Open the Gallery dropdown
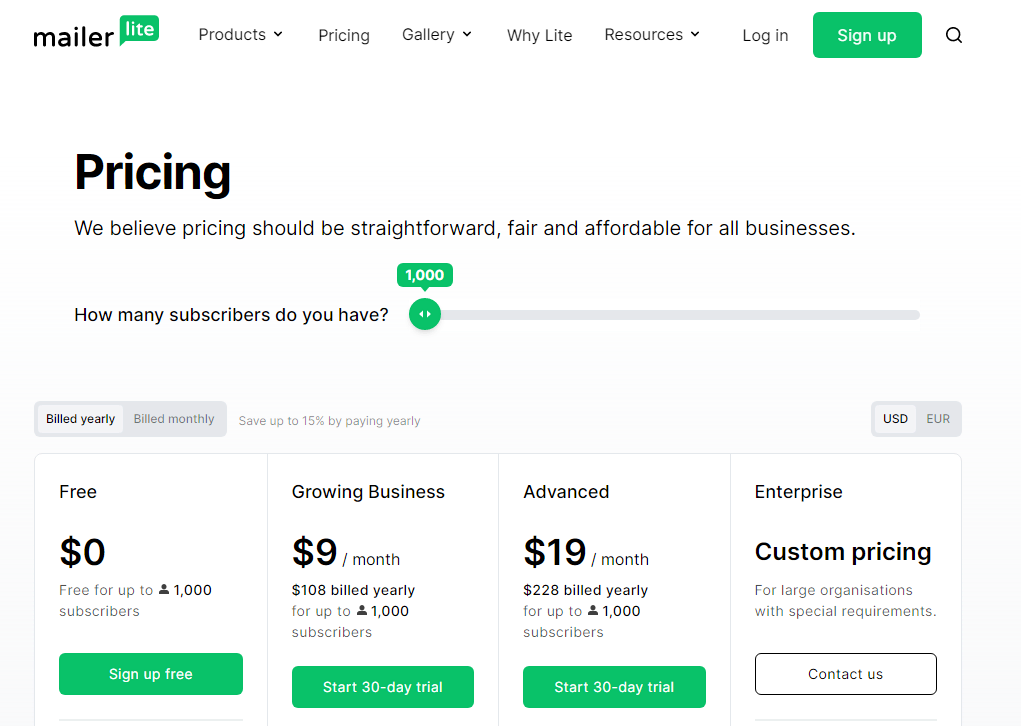This screenshot has height=726, width=1021. [x=437, y=35]
